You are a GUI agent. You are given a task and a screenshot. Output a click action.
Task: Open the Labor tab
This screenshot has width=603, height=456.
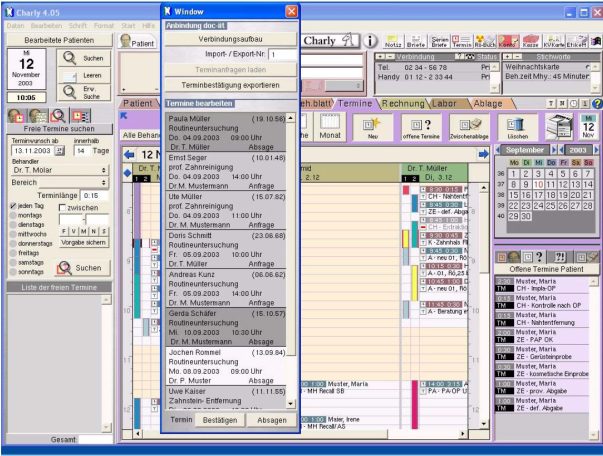(x=444, y=103)
